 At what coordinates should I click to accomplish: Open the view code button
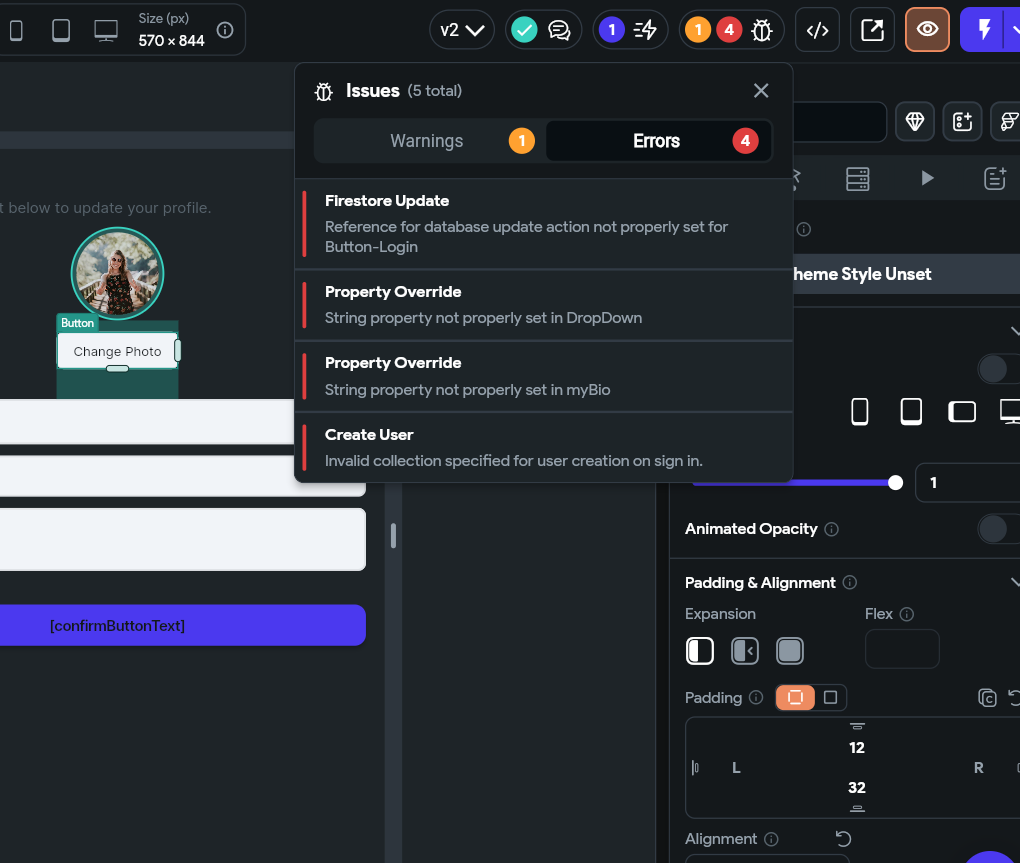click(818, 30)
